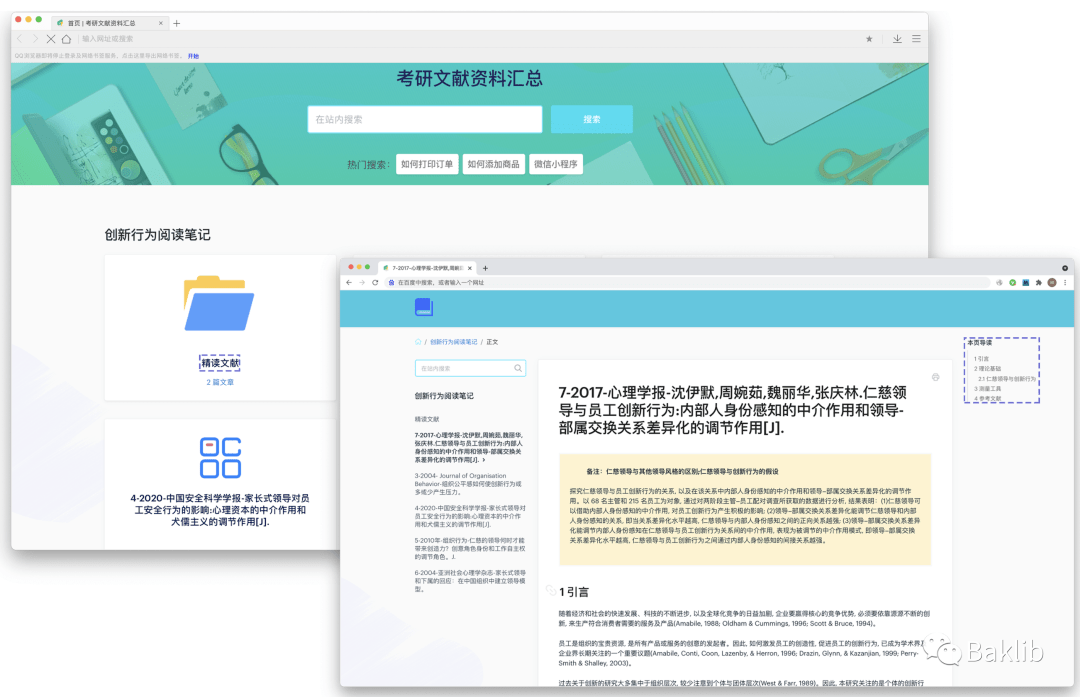The image size is (1080, 697).
Task: Click the green extension icon in front toolbar
Action: (x=1012, y=282)
